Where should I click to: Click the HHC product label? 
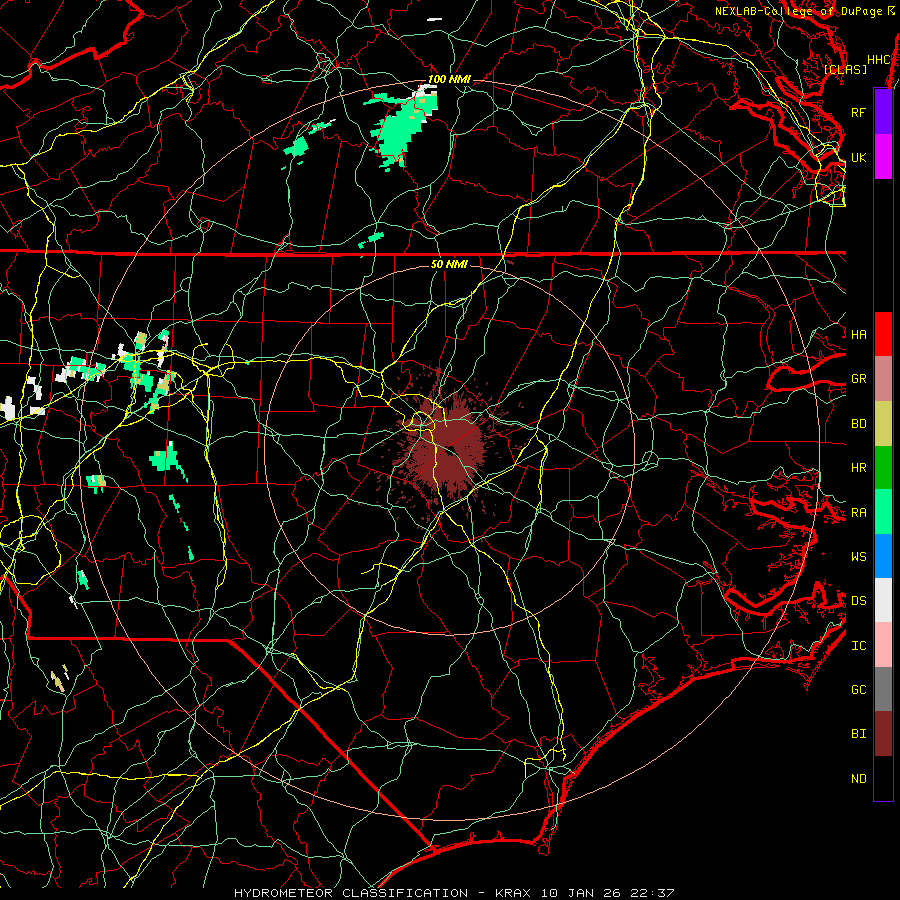878,60
